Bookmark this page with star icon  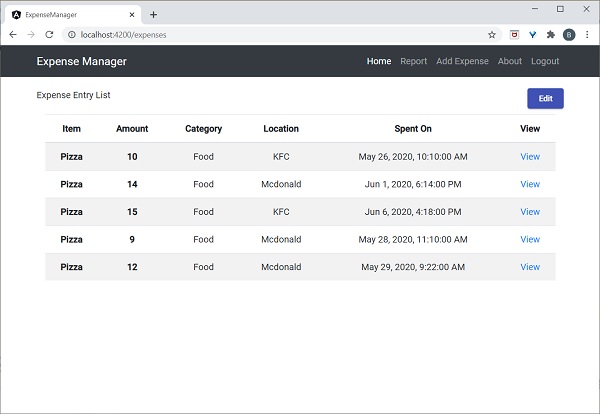click(492, 34)
